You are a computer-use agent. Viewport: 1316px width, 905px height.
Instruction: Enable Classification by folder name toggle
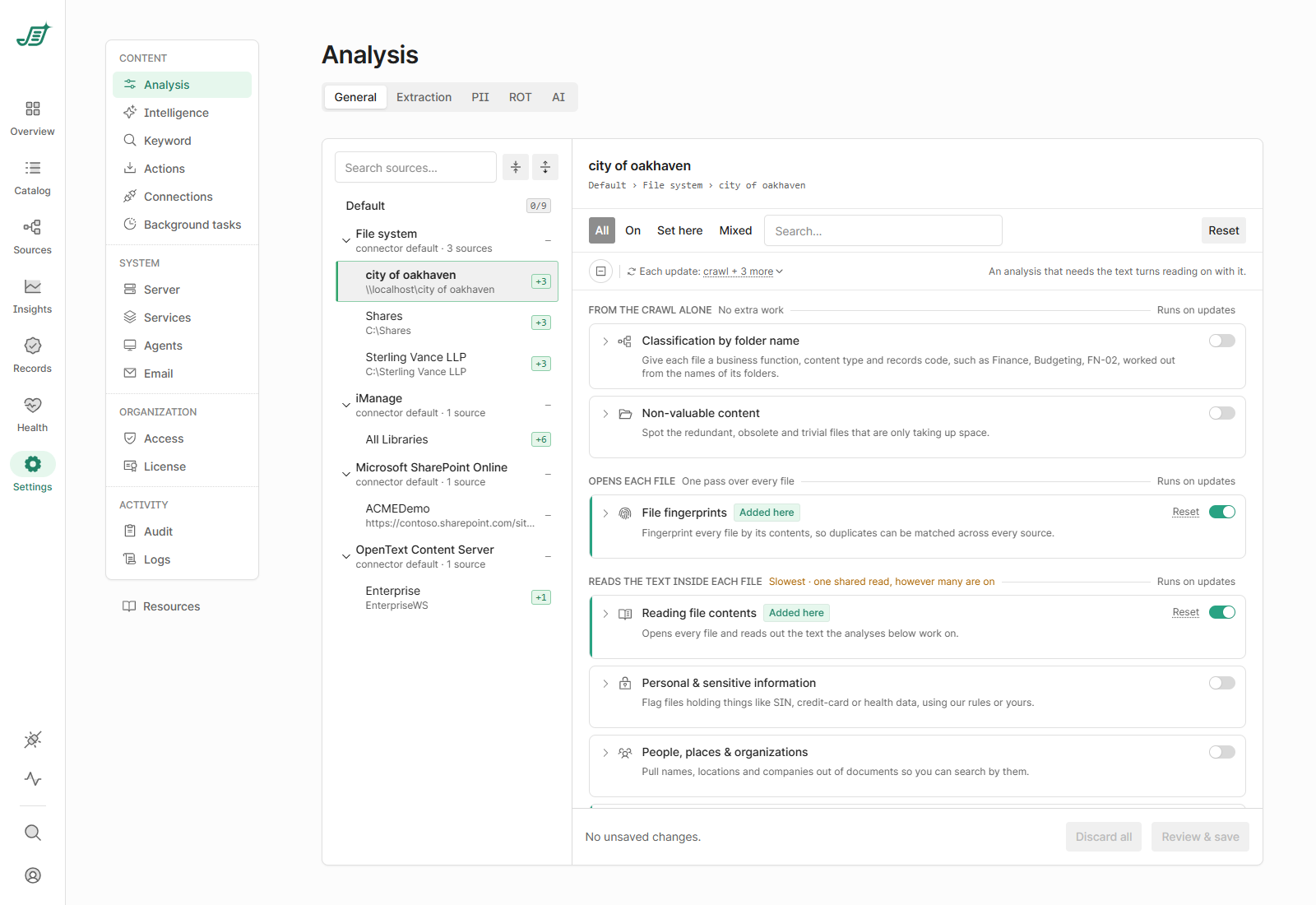point(1221,341)
